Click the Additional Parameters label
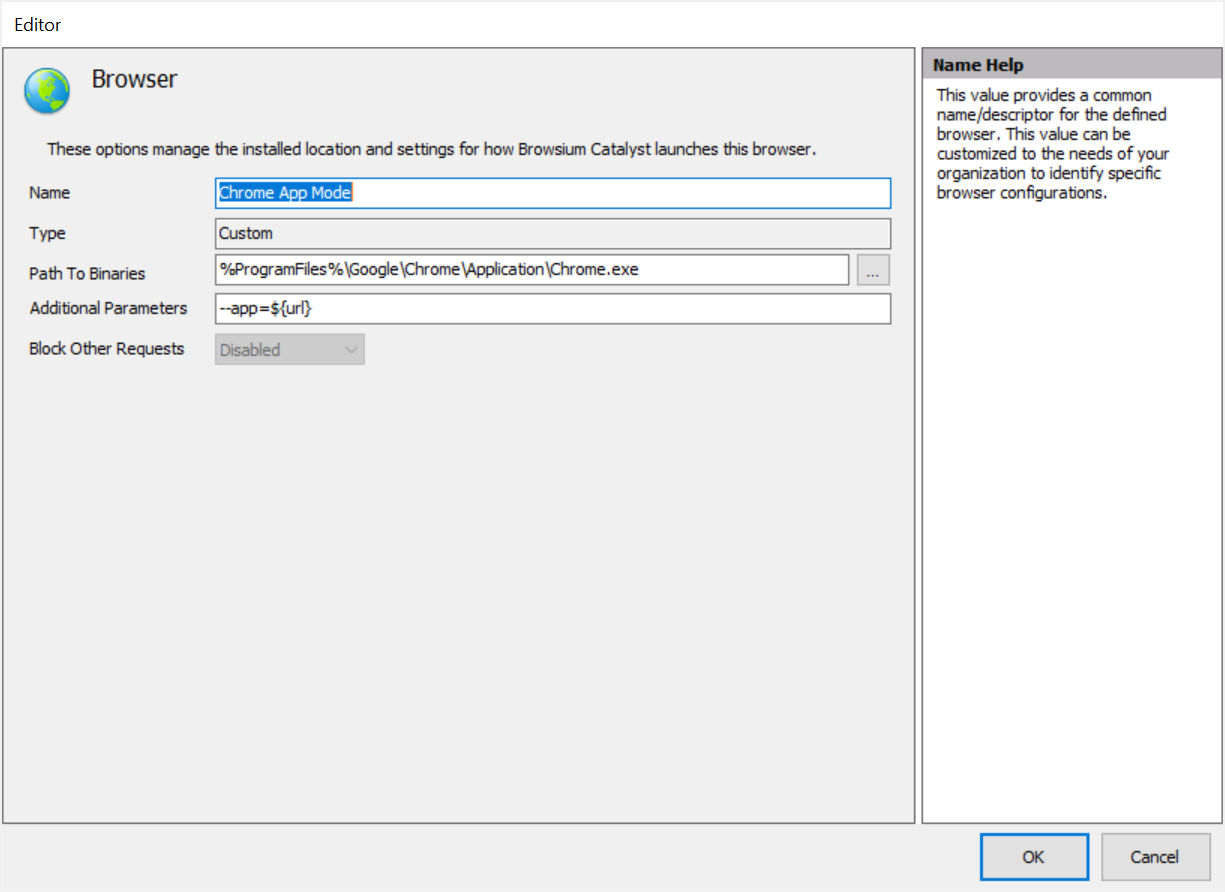Screen dimensions: 1225x892 coord(108,308)
